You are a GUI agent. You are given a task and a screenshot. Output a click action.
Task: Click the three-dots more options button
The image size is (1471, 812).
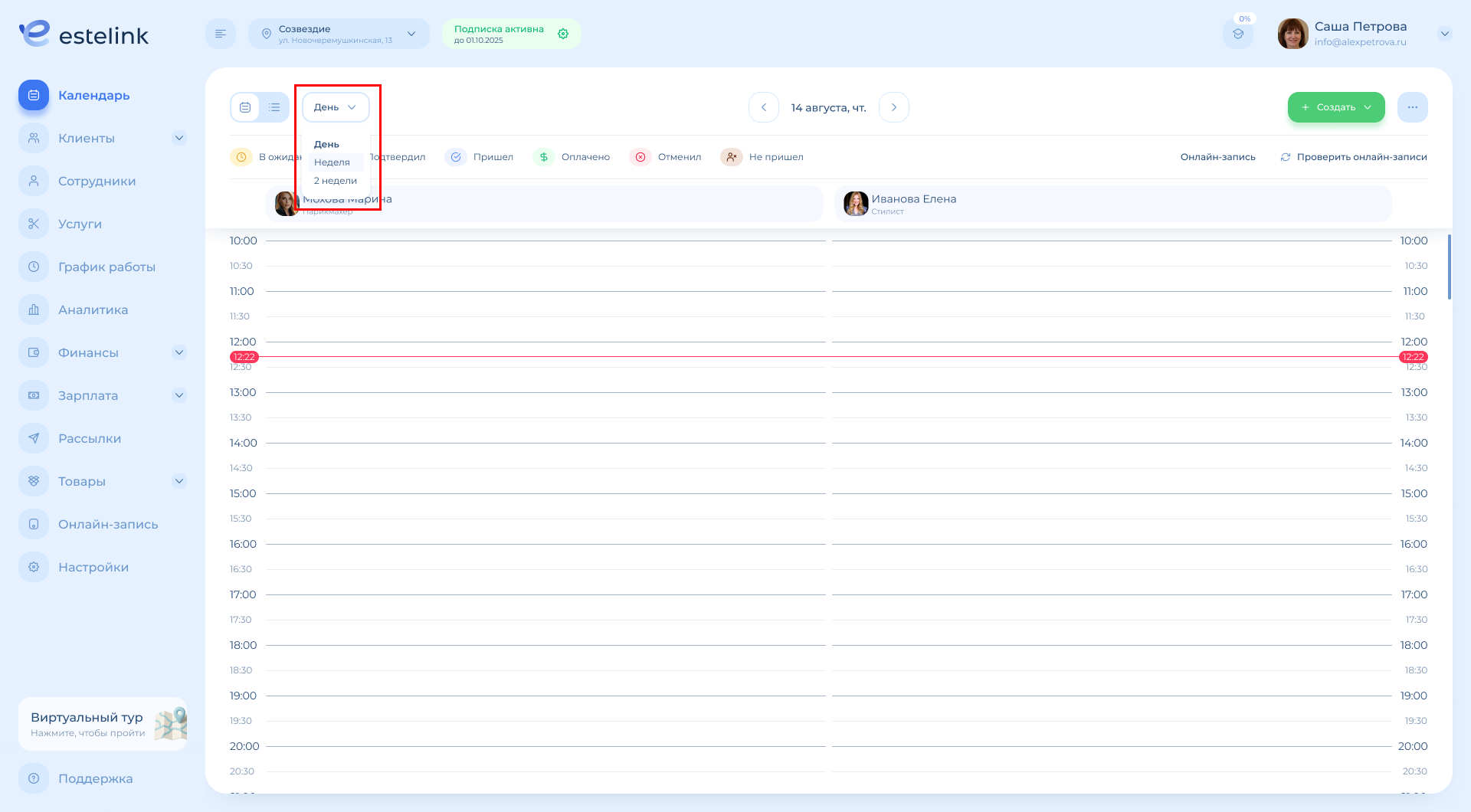click(1412, 107)
